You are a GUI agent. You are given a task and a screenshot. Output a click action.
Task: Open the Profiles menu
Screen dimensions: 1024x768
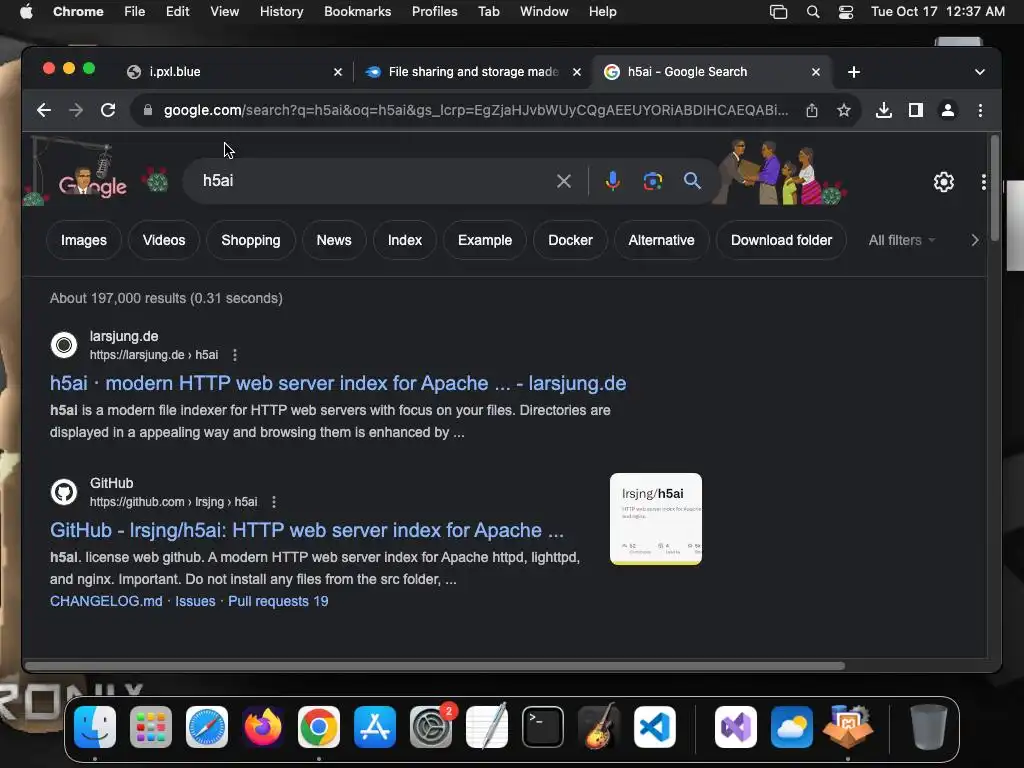tap(434, 12)
